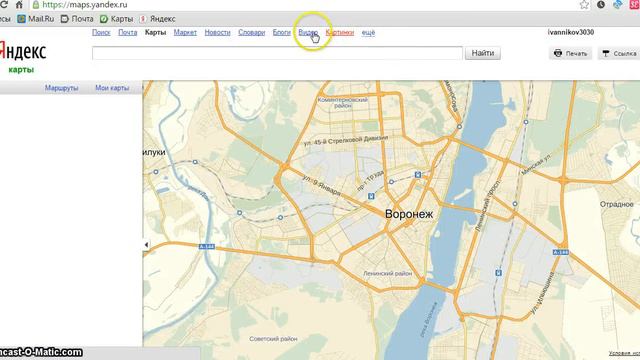Open the Блоги service link
Image resolution: width=640 pixels, height=360 pixels.
(282, 32)
